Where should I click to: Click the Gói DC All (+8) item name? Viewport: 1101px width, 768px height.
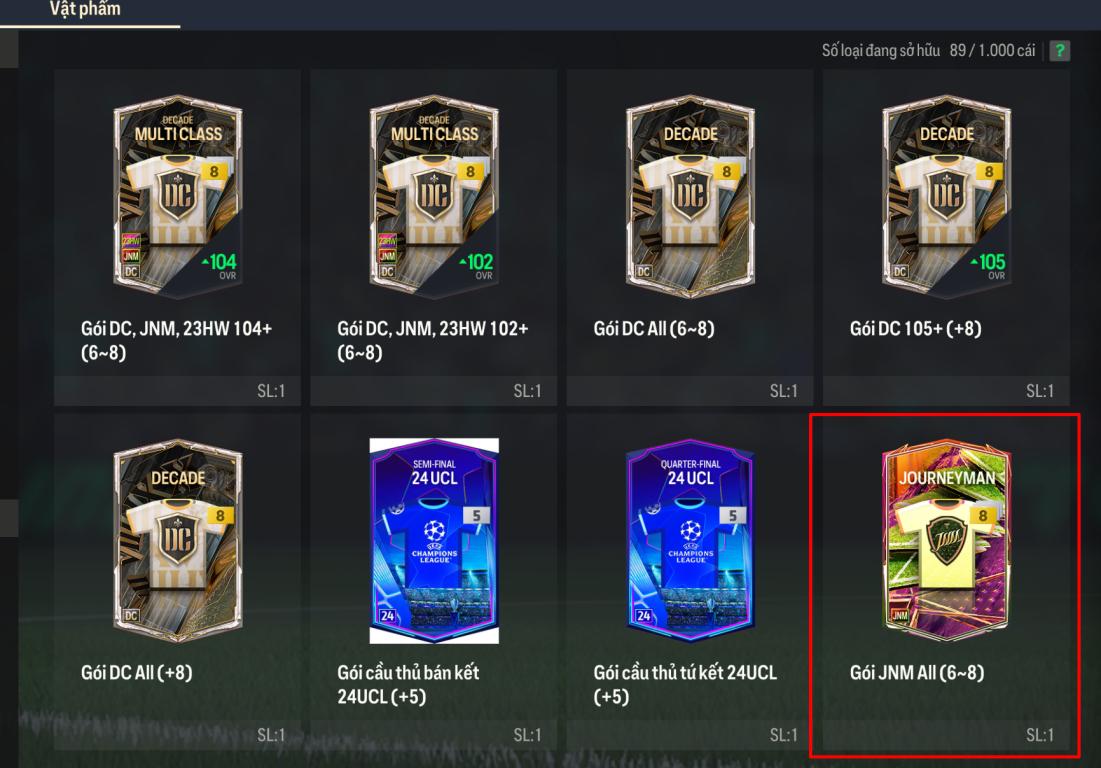pyautogui.click(x=137, y=673)
